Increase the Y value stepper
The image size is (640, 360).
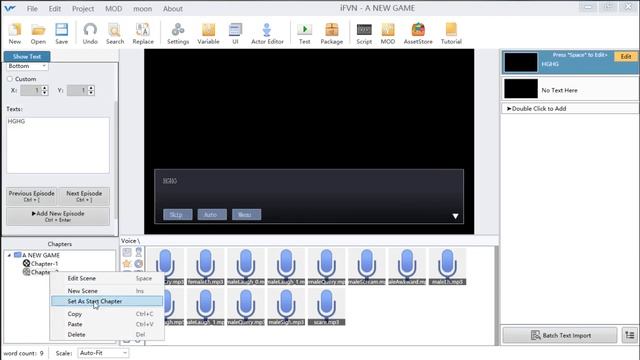click(x=91, y=88)
